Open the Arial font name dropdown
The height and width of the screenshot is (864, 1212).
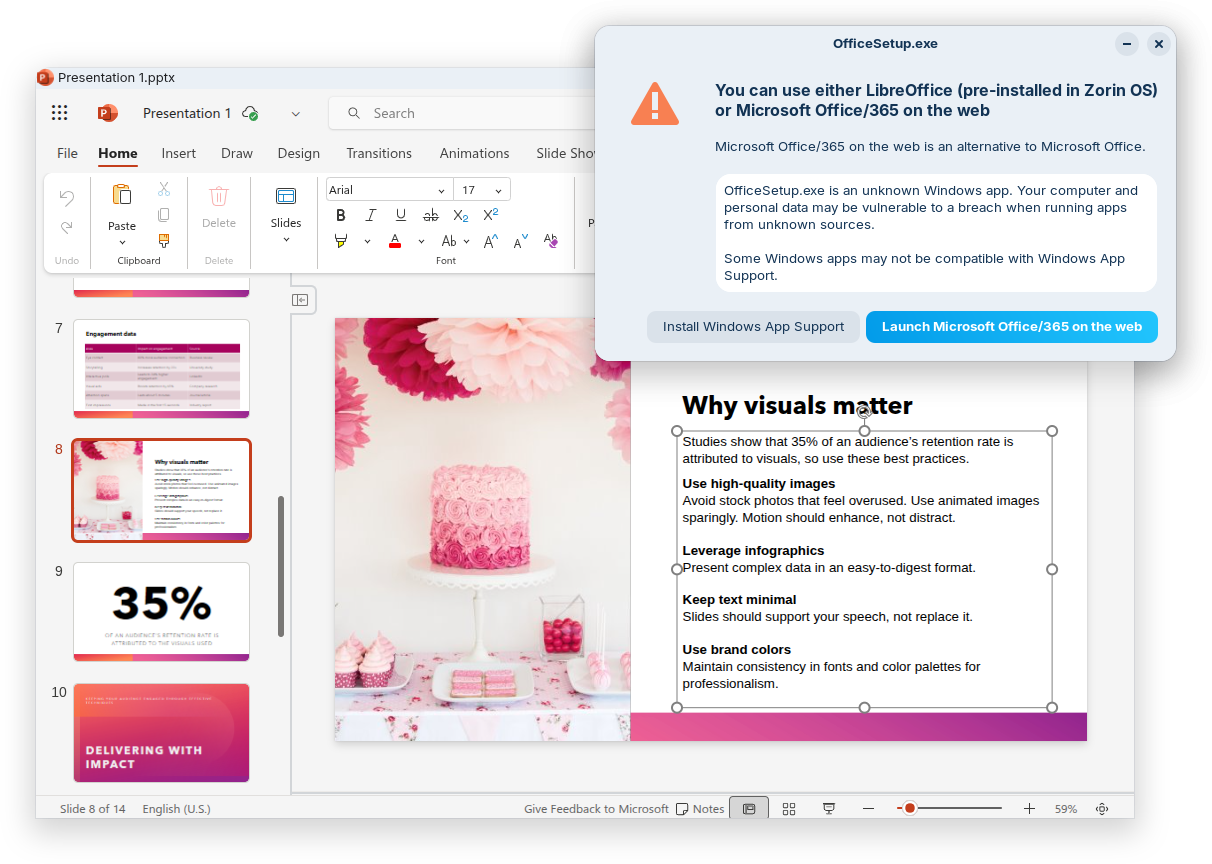[x=442, y=189]
